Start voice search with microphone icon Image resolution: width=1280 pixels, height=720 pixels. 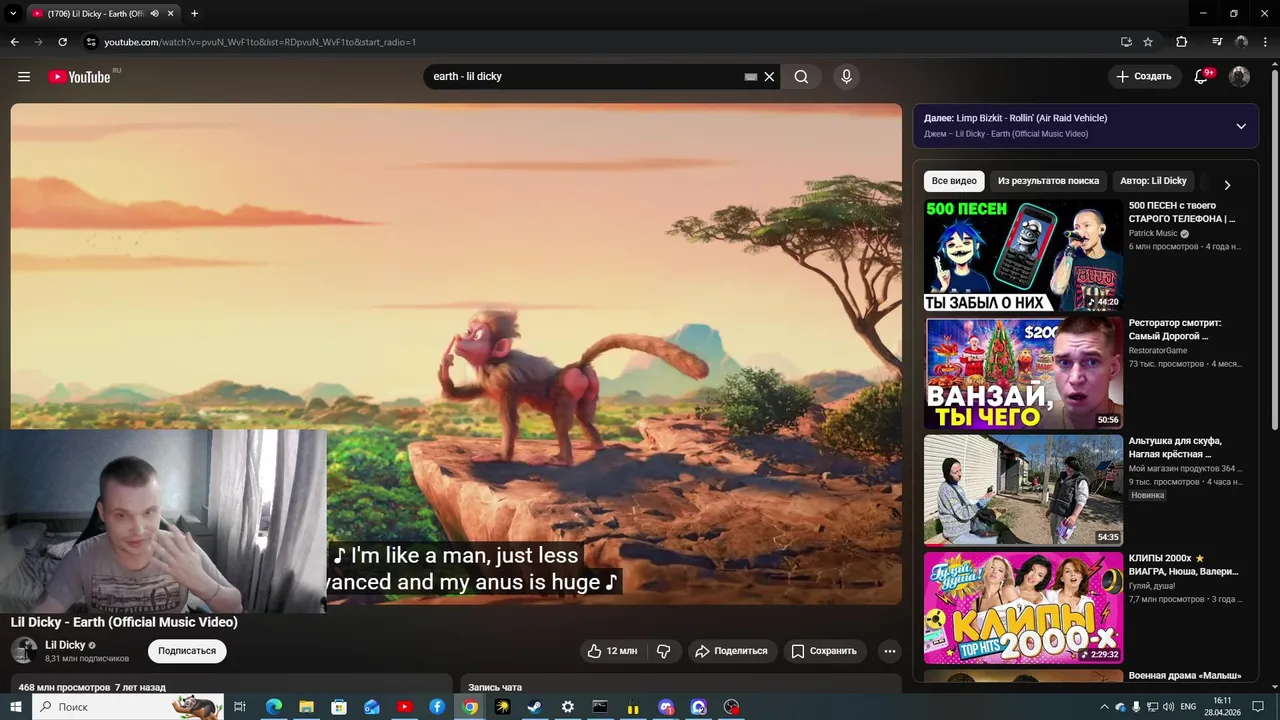846,77
